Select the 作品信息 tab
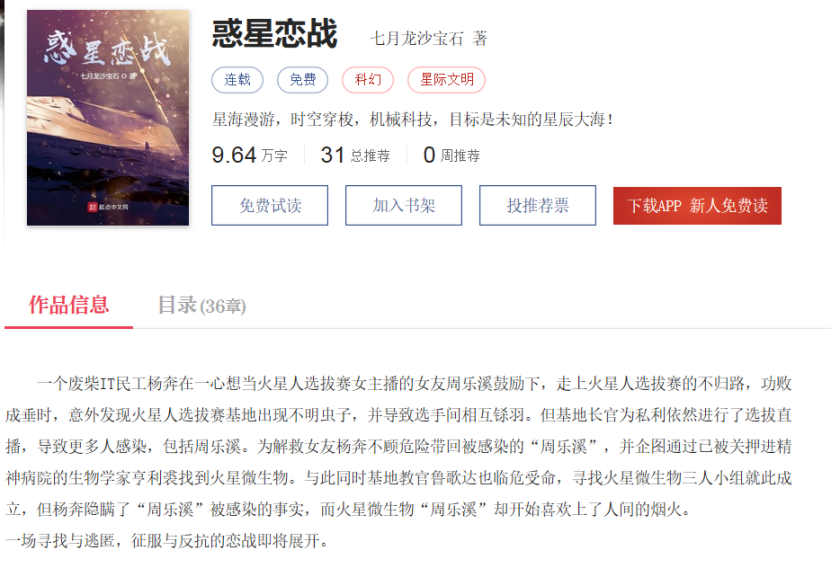 click(69, 305)
